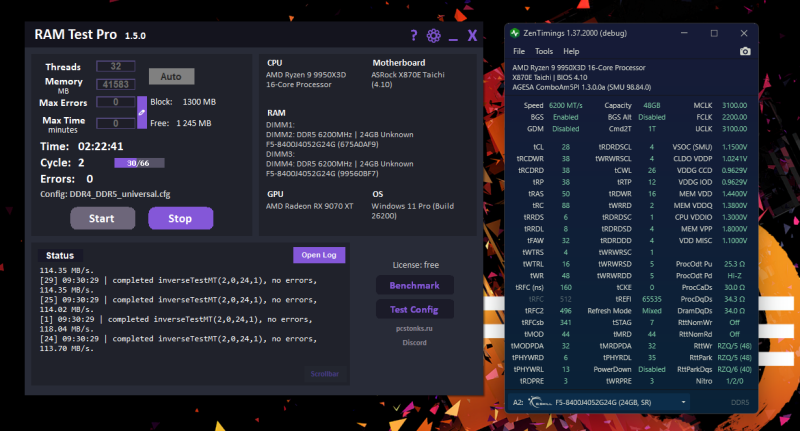Click the ProcOdt Pu value 25.3 Ω
This screenshot has width=800, height=431.
734,264
